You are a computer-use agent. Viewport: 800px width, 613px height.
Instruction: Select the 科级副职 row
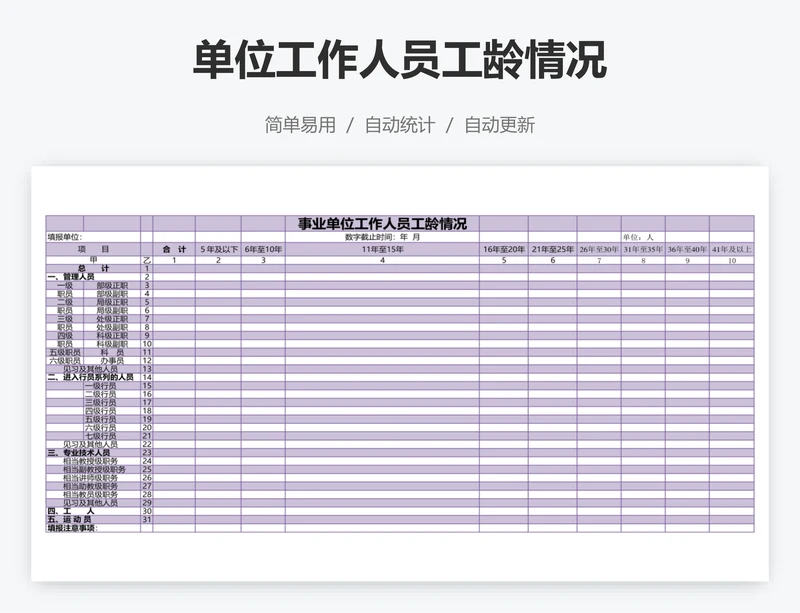(400, 344)
